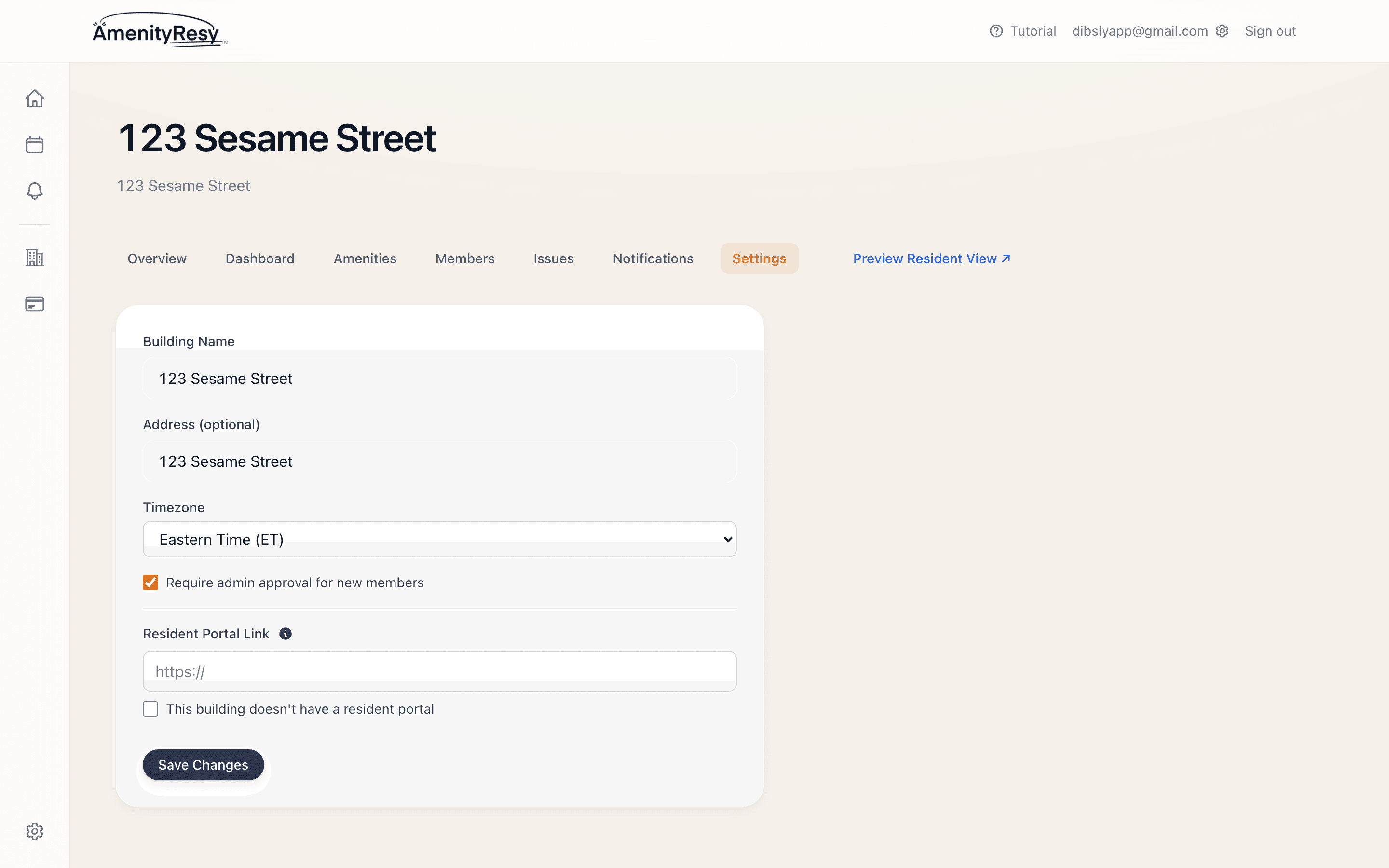This screenshot has width=1389, height=868.
Task: Click the Resident Portal Link label
Action: [205, 634]
